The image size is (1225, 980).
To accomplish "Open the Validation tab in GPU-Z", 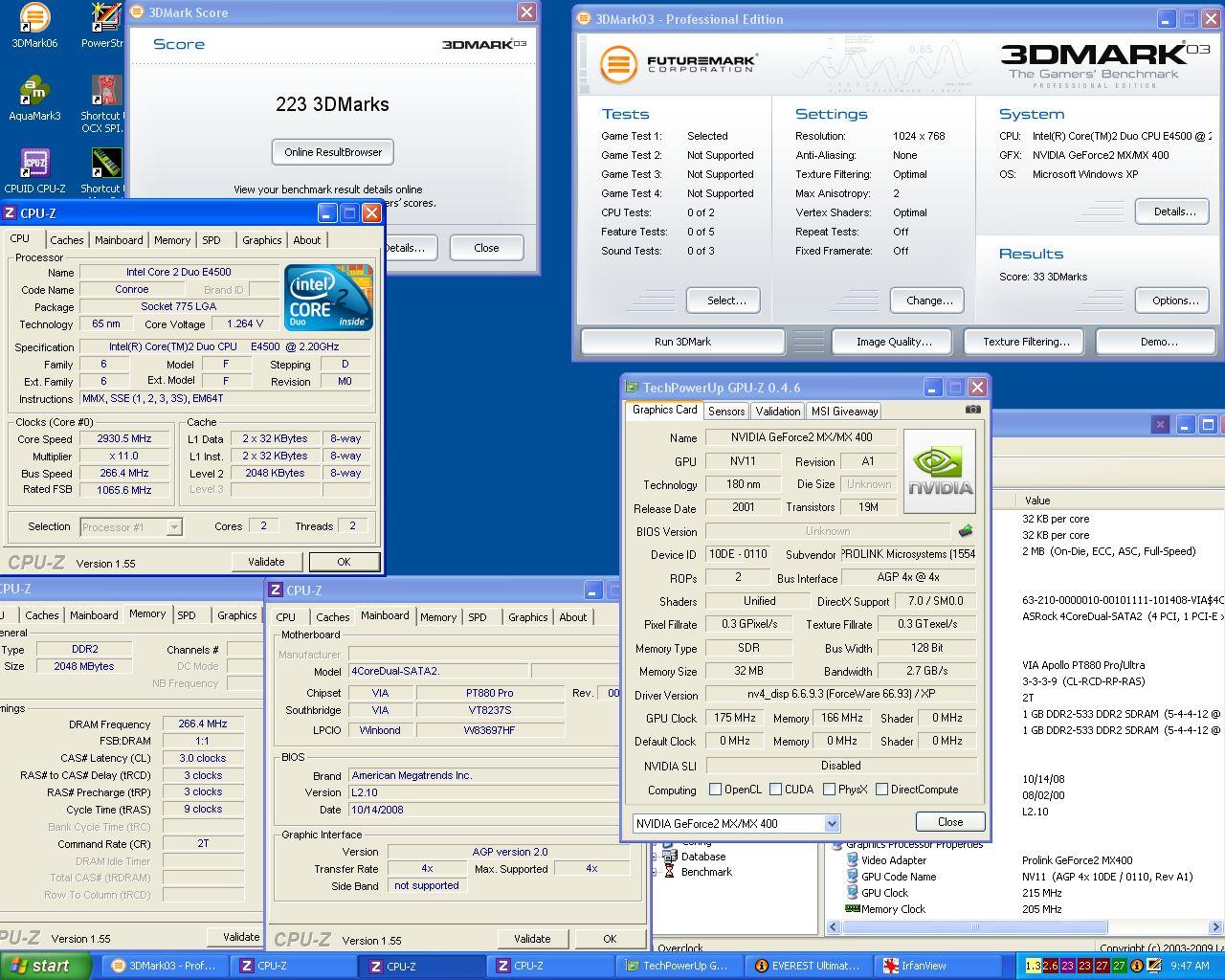I will coord(777,411).
